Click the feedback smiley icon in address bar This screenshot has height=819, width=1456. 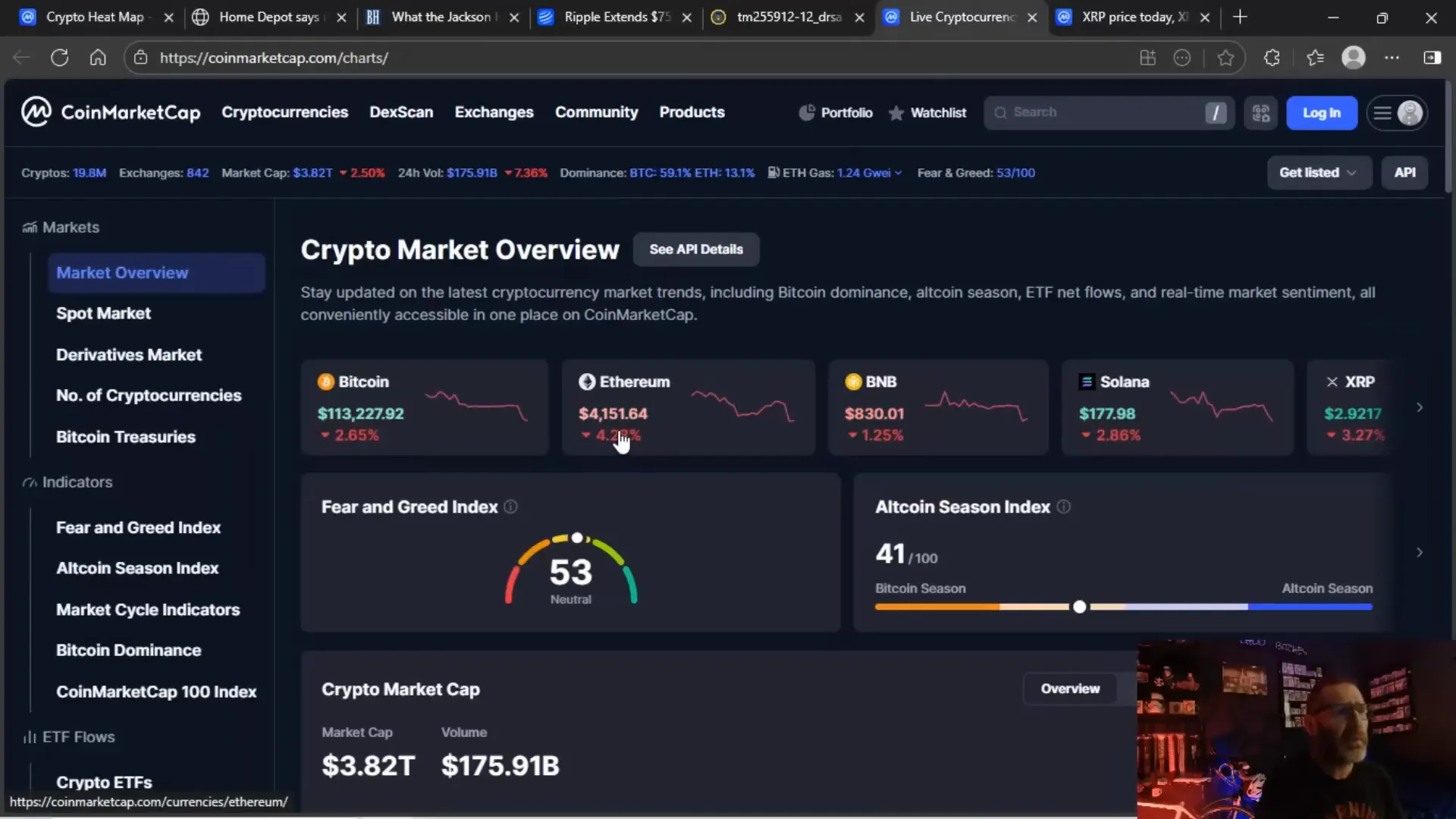point(1182,58)
